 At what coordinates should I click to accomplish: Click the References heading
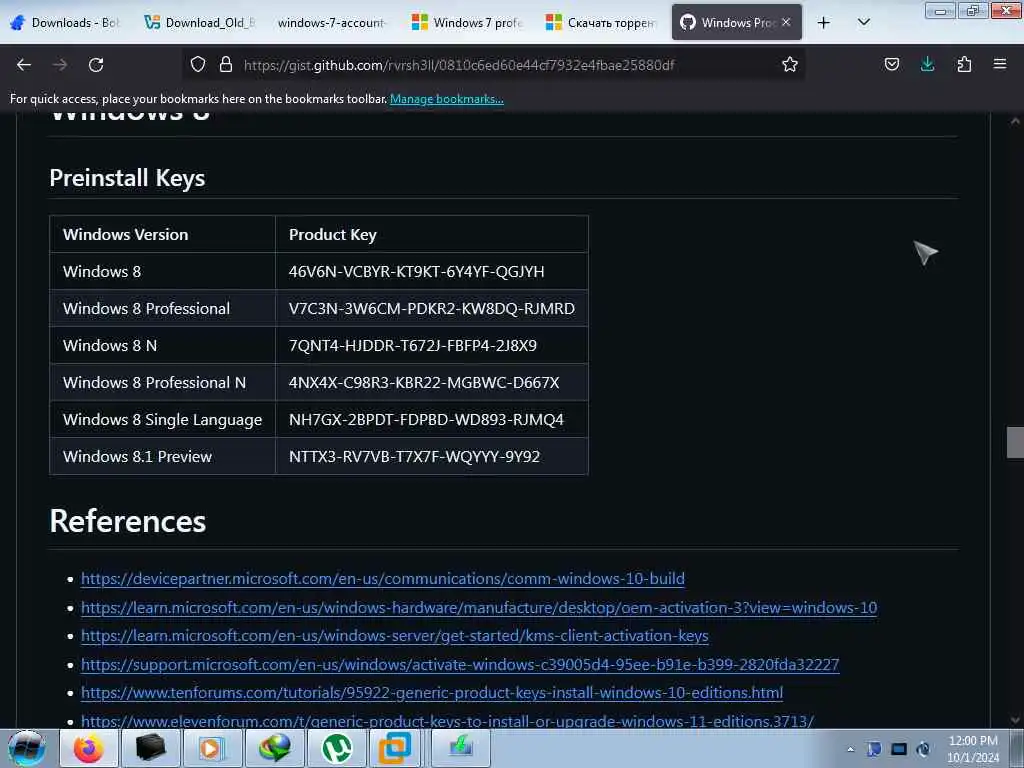[x=127, y=521]
